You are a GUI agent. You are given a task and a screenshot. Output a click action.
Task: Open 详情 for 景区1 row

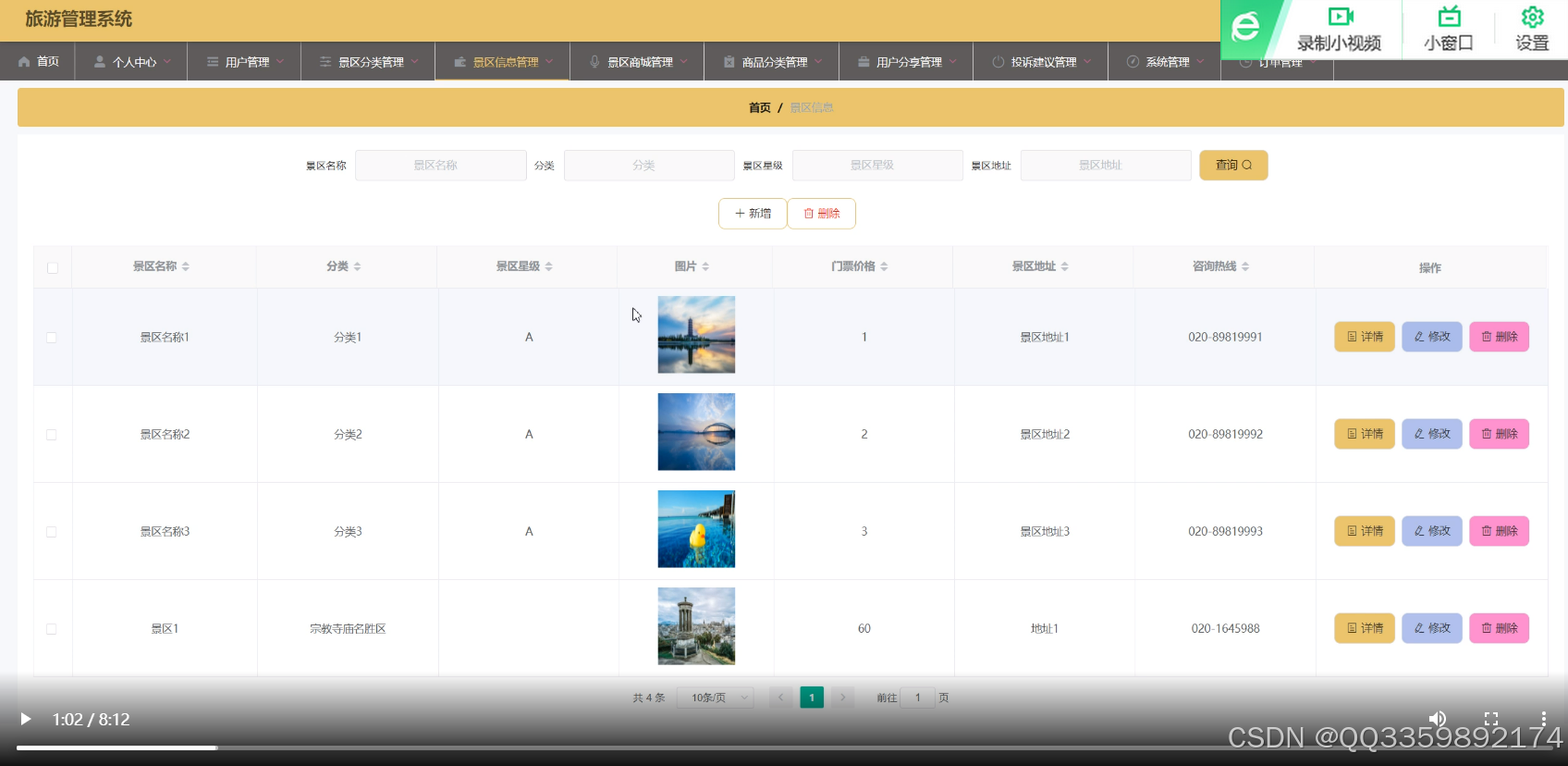[x=1365, y=628]
